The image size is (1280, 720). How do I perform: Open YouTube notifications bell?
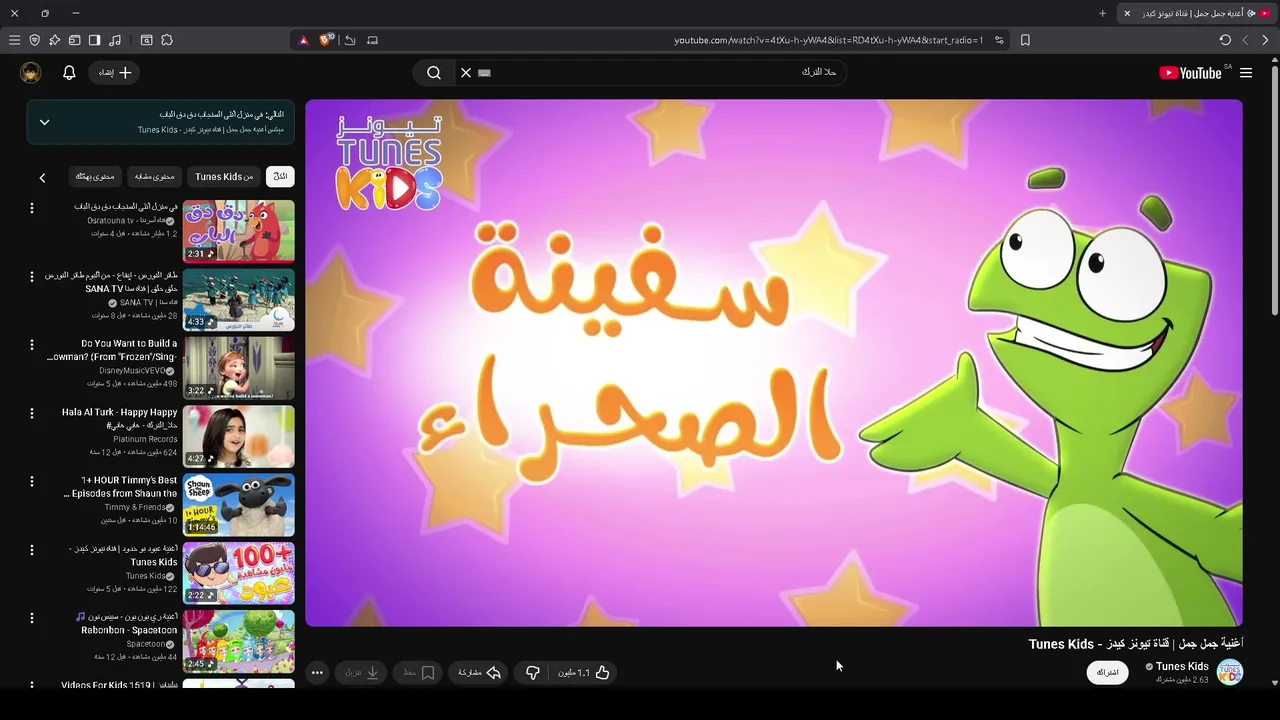(69, 72)
